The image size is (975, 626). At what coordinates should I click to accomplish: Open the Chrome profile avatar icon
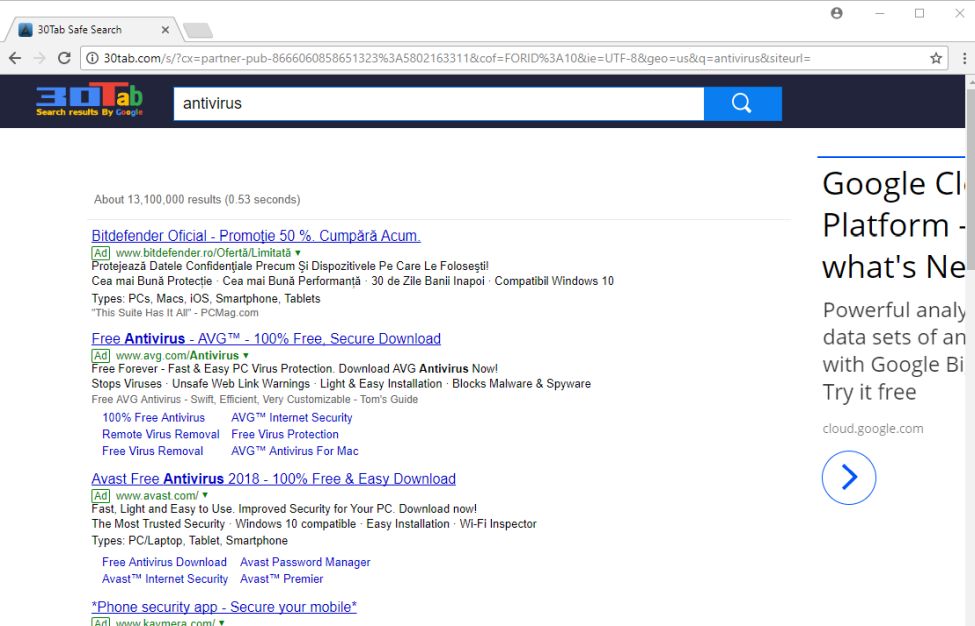(x=837, y=13)
